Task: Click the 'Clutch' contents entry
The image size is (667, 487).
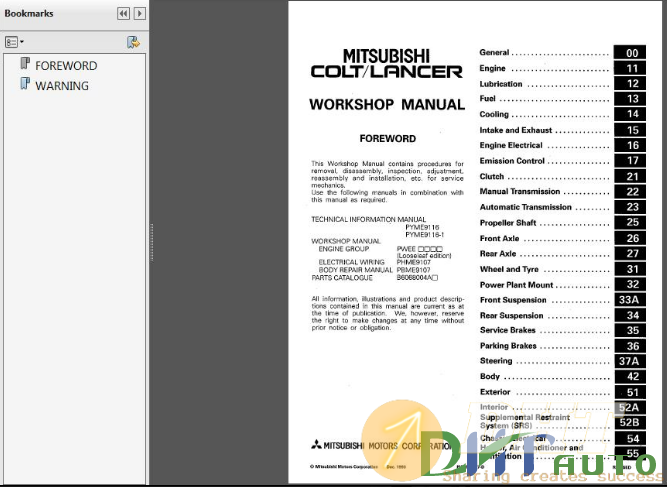Action: coord(492,177)
